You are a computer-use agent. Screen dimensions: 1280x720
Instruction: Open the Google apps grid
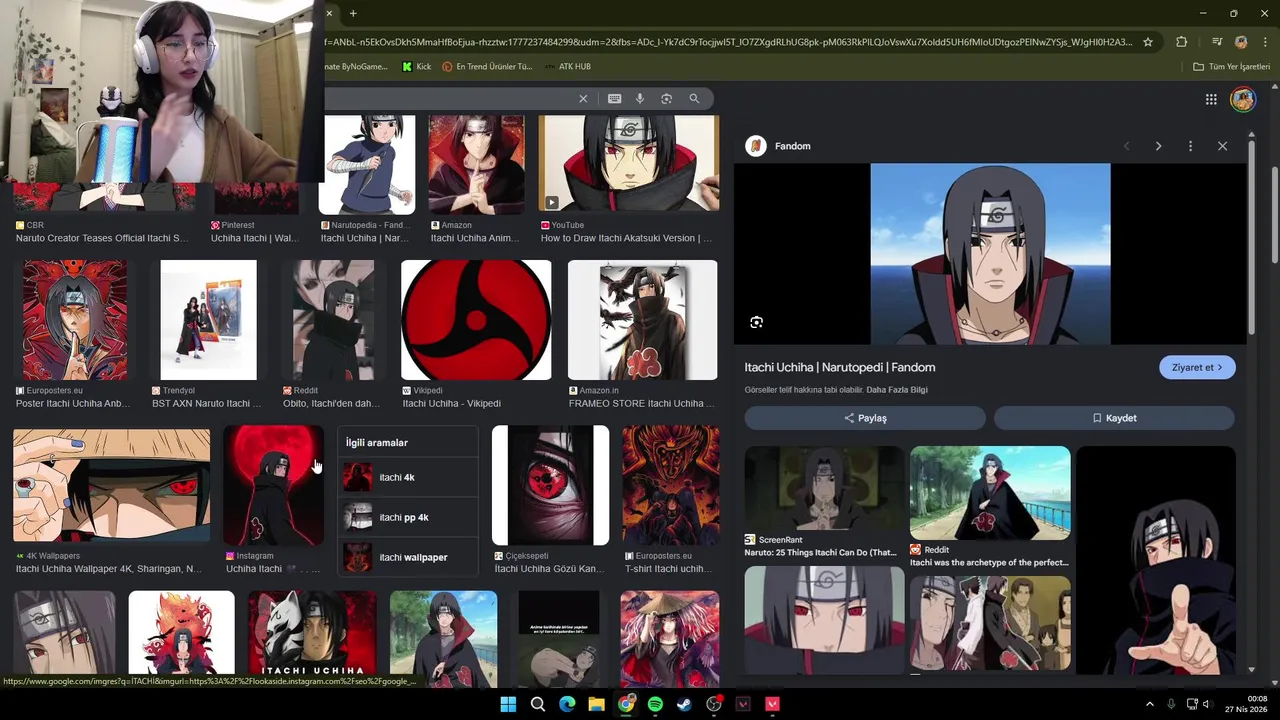[x=1211, y=99]
